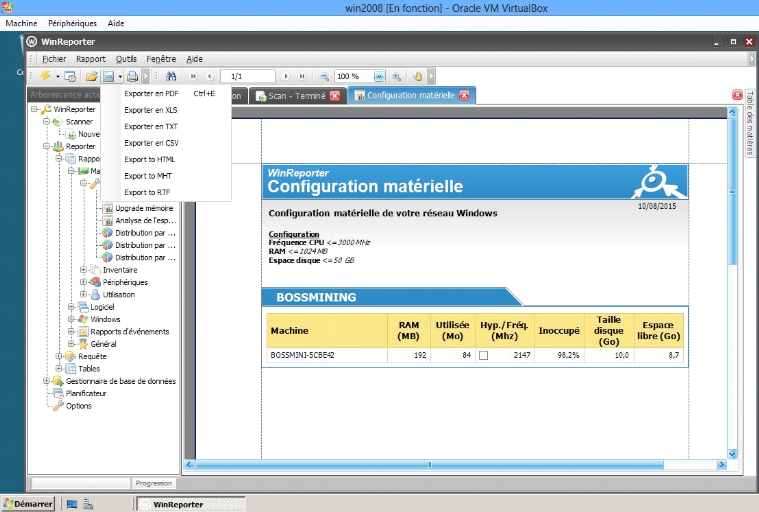The image size is (759, 512).
Task: Click the lightning bolt scan icon
Action: tap(45, 76)
